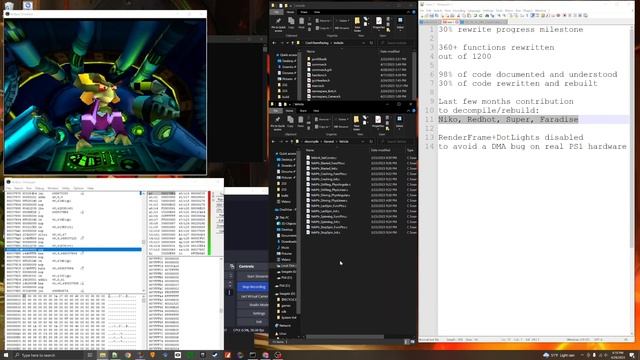Viewport: 640px width, 360px height.
Task: Click the Print icon in Notepad++ toolbar
Action: (x=452, y=16)
